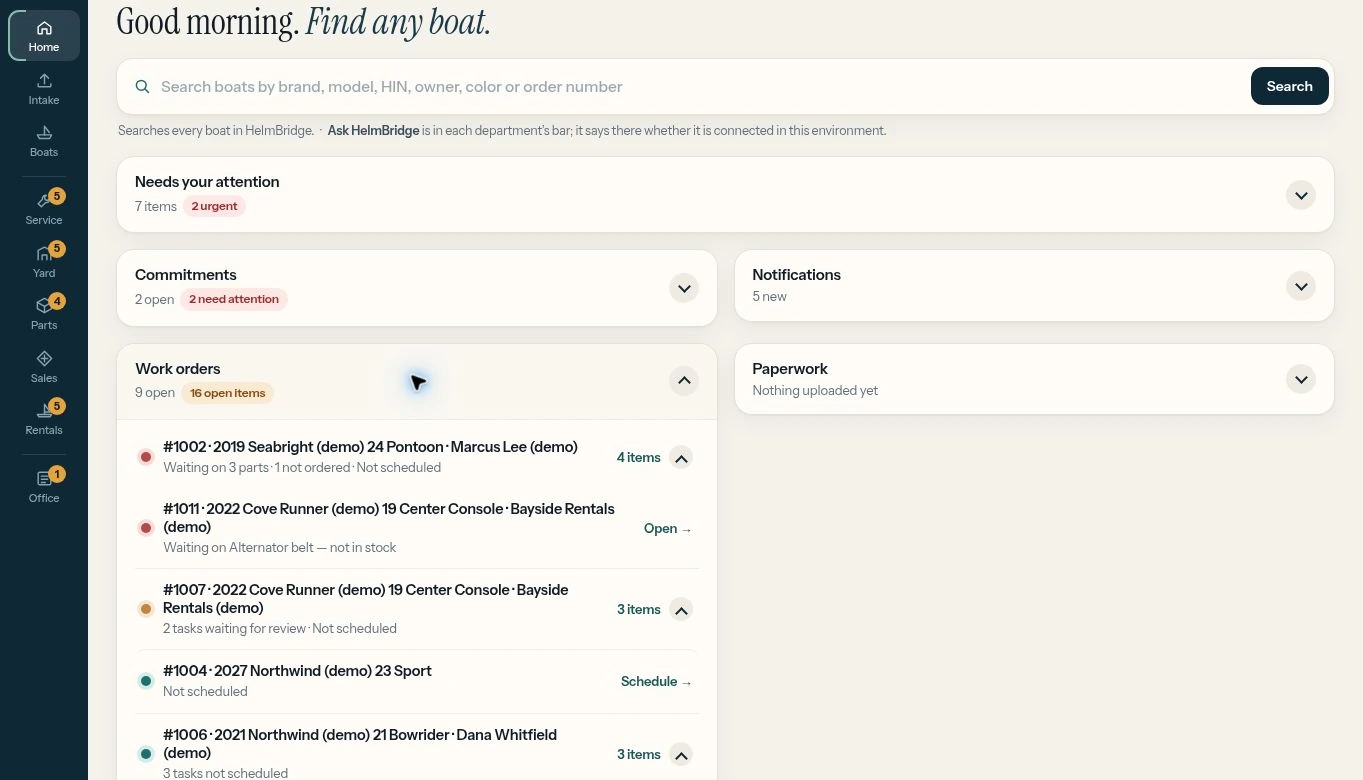Click the Search button
The width and height of the screenshot is (1363, 780).
point(1289,86)
